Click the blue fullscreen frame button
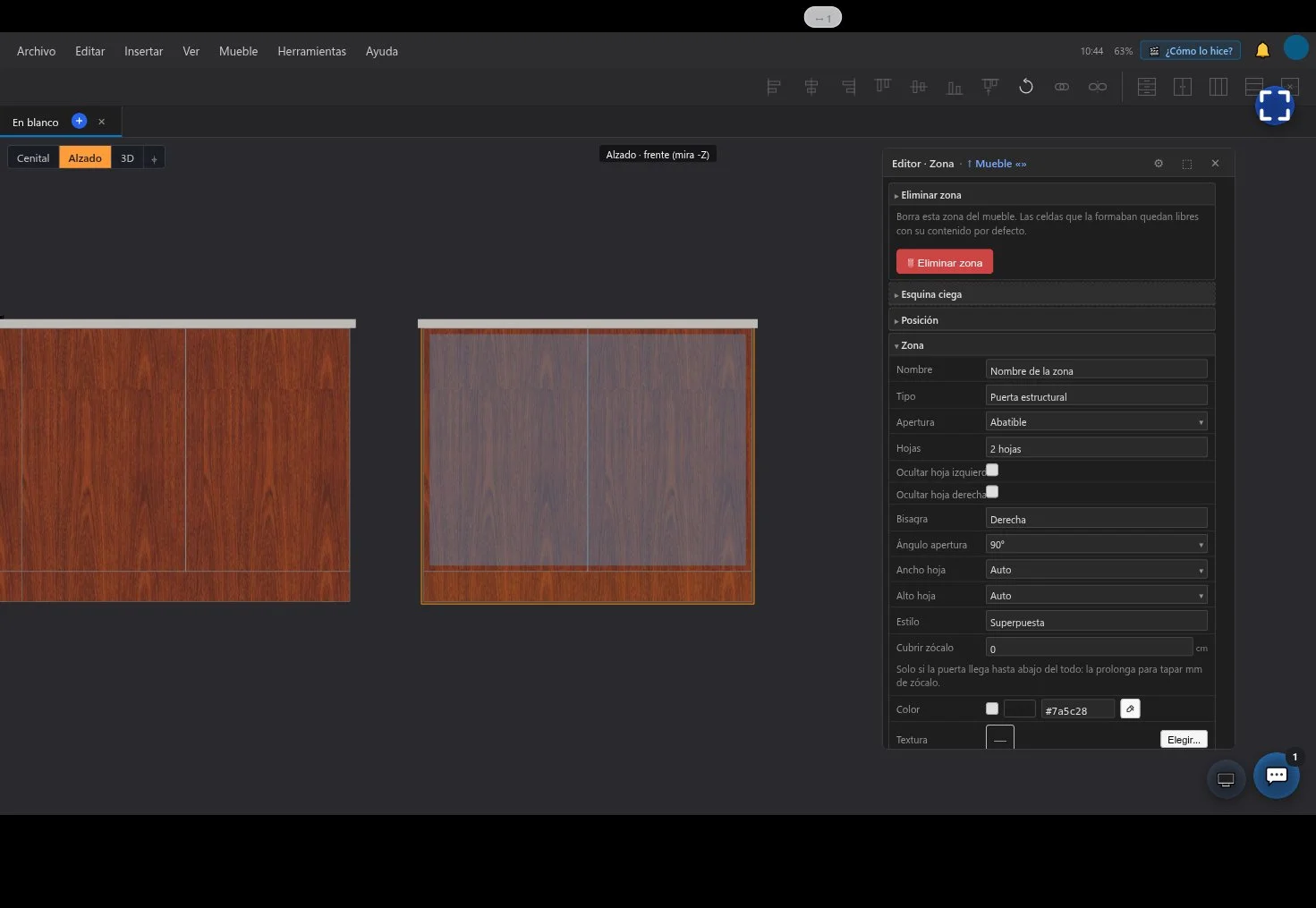Screen dimensions: 1316x908 [1275, 105]
